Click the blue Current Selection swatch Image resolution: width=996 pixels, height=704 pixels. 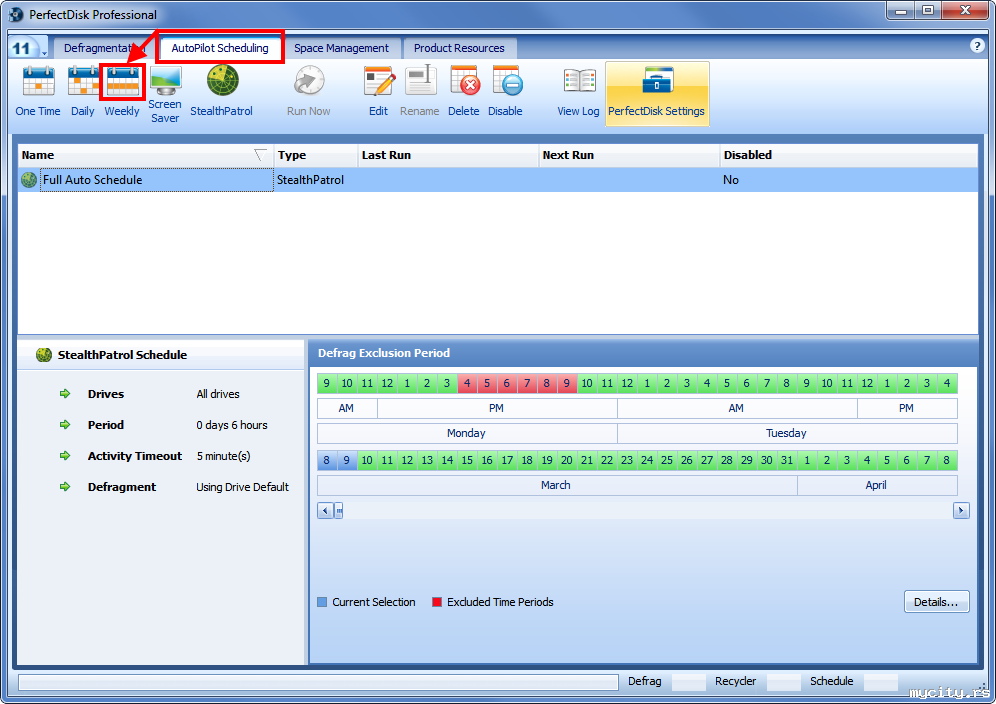(x=322, y=602)
